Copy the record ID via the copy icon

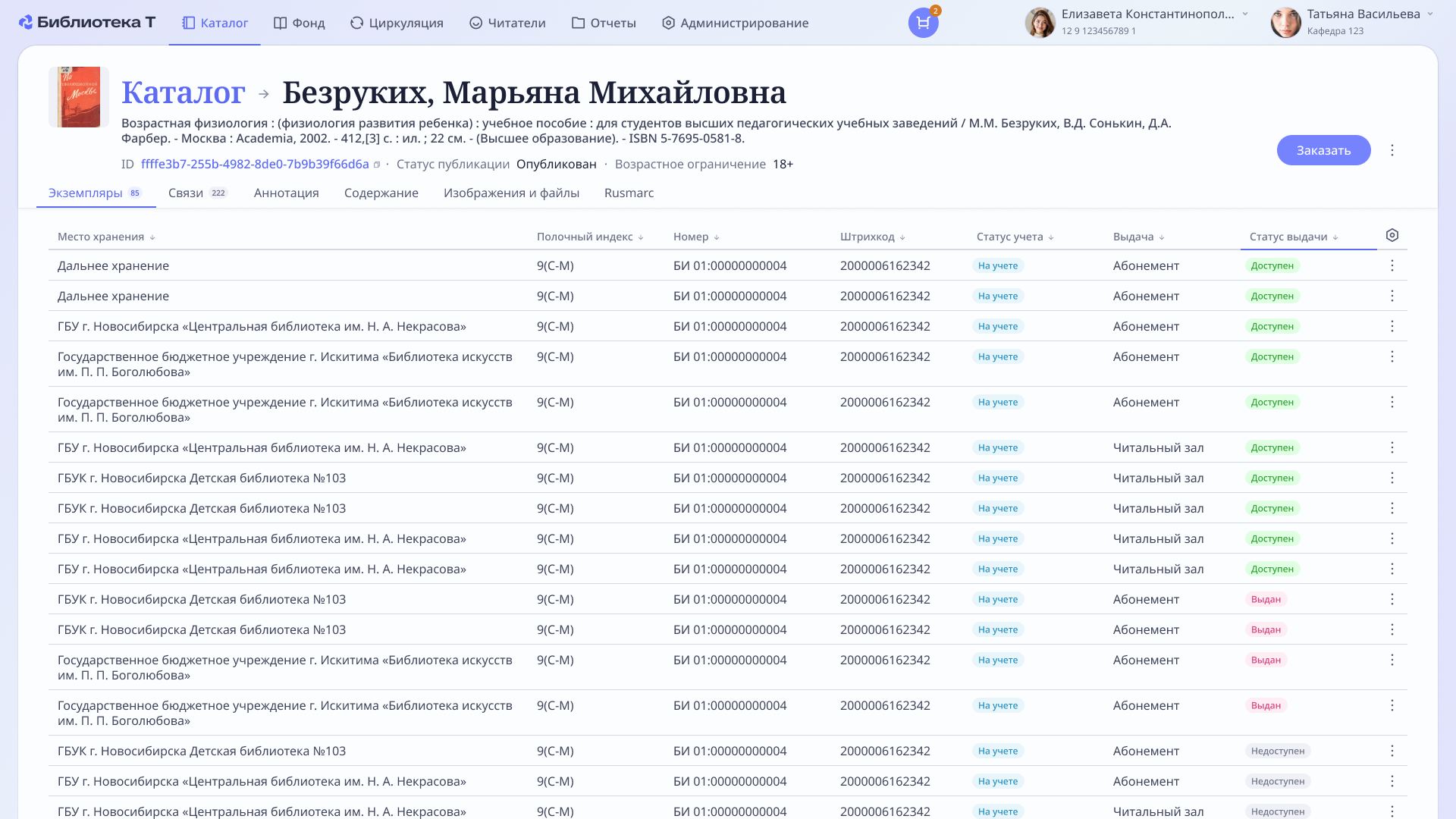pyautogui.click(x=377, y=164)
